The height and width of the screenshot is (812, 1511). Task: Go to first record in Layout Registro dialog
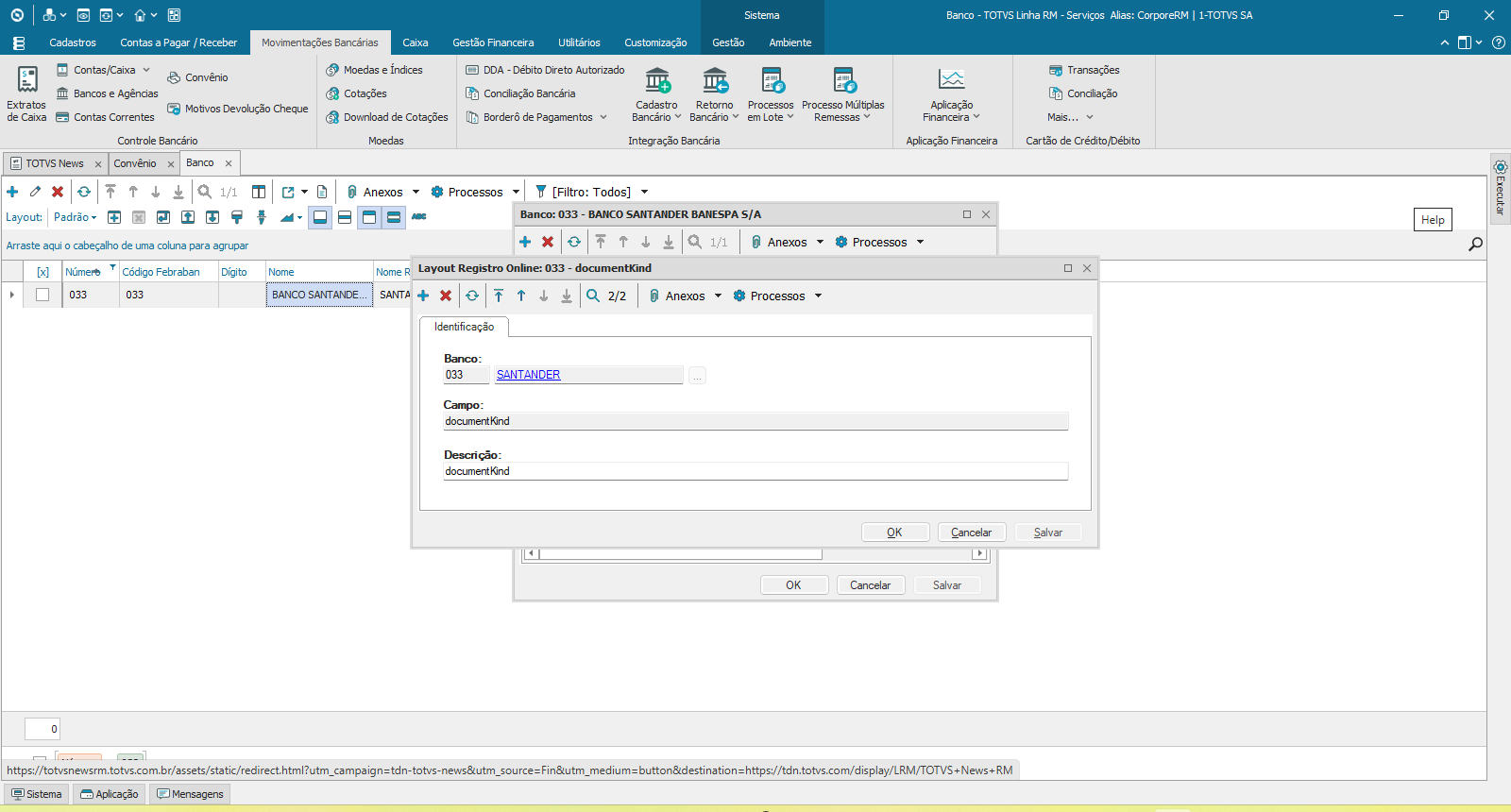pyautogui.click(x=499, y=296)
